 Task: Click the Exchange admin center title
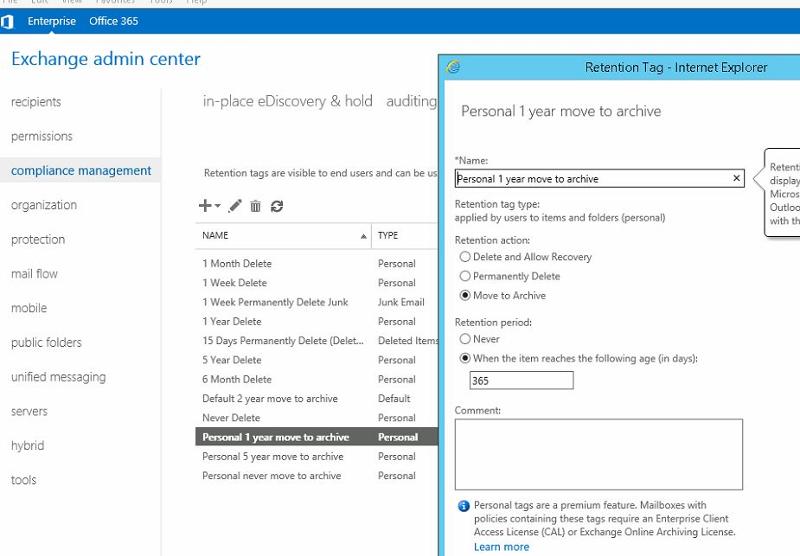(x=106, y=59)
